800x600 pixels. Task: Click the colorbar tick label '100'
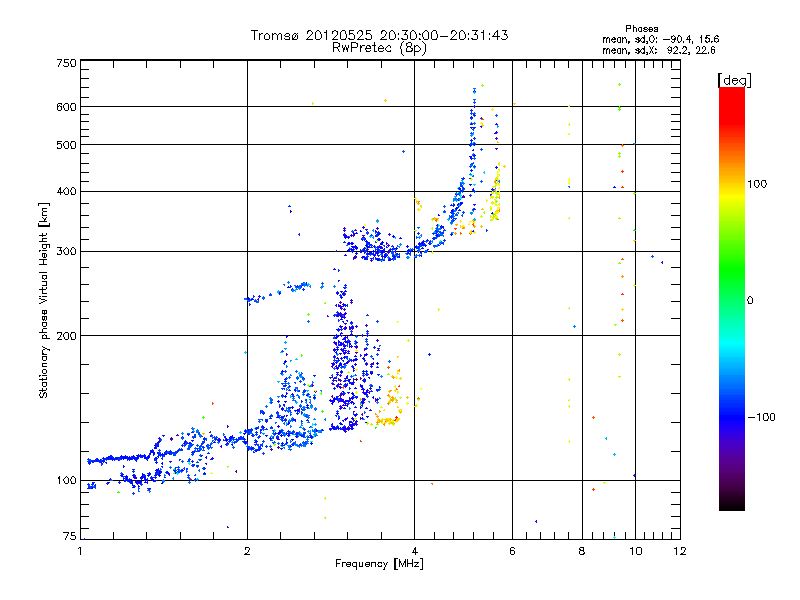[x=757, y=184]
